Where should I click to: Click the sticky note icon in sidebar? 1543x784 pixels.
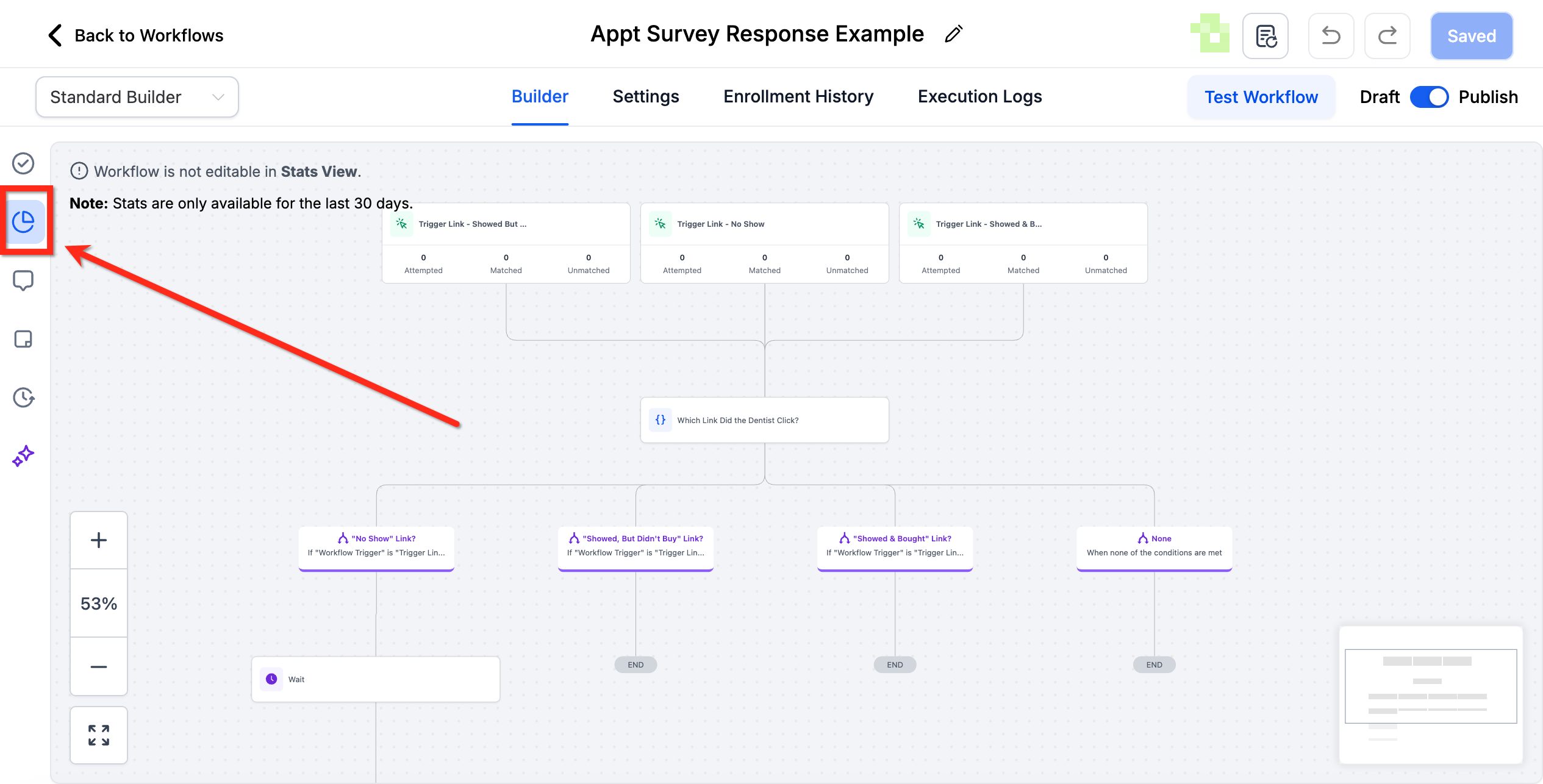pos(24,339)
